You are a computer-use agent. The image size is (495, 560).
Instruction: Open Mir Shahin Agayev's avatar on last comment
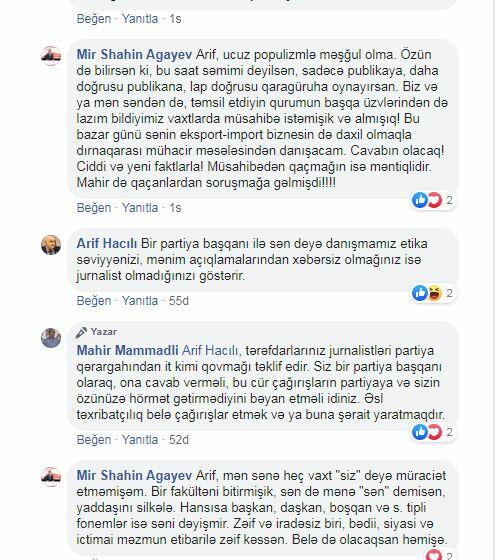point(51,477)
